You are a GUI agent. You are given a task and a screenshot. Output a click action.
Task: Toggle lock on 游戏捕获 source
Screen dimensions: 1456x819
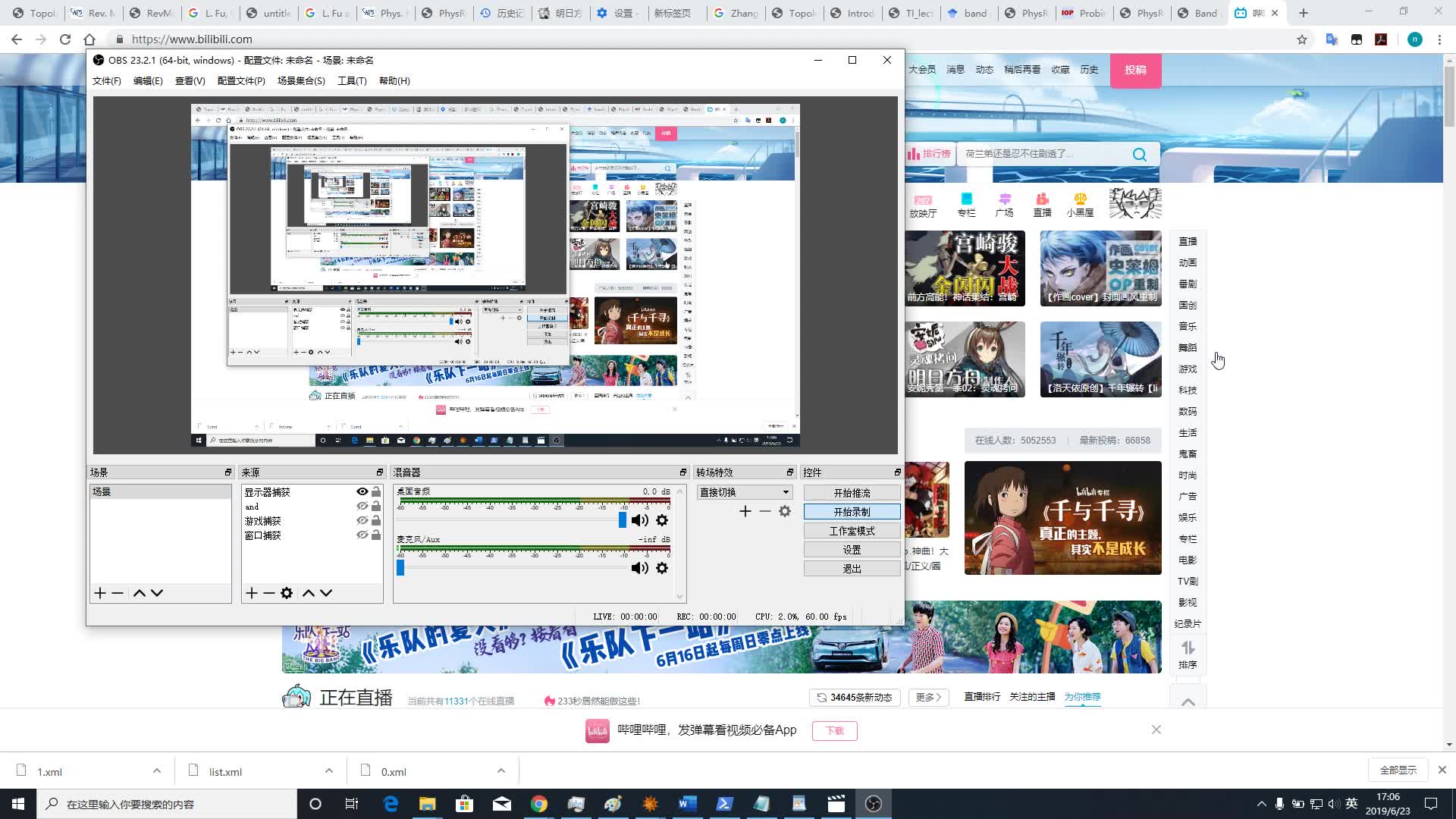pos(376,521)
